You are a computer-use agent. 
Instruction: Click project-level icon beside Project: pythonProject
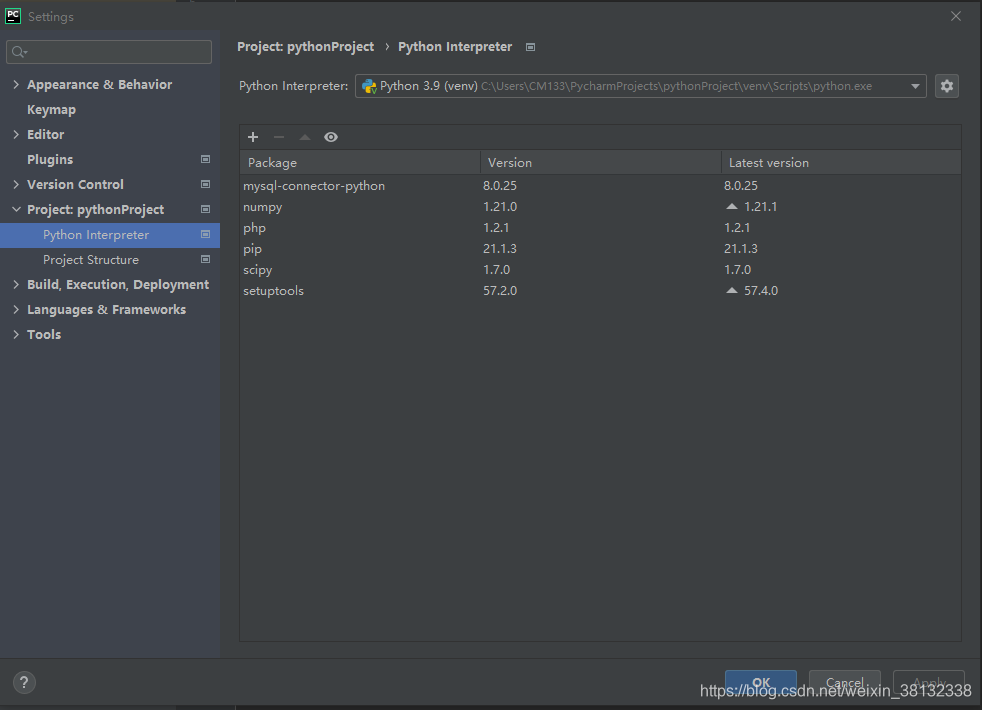[x=205, y=210]
